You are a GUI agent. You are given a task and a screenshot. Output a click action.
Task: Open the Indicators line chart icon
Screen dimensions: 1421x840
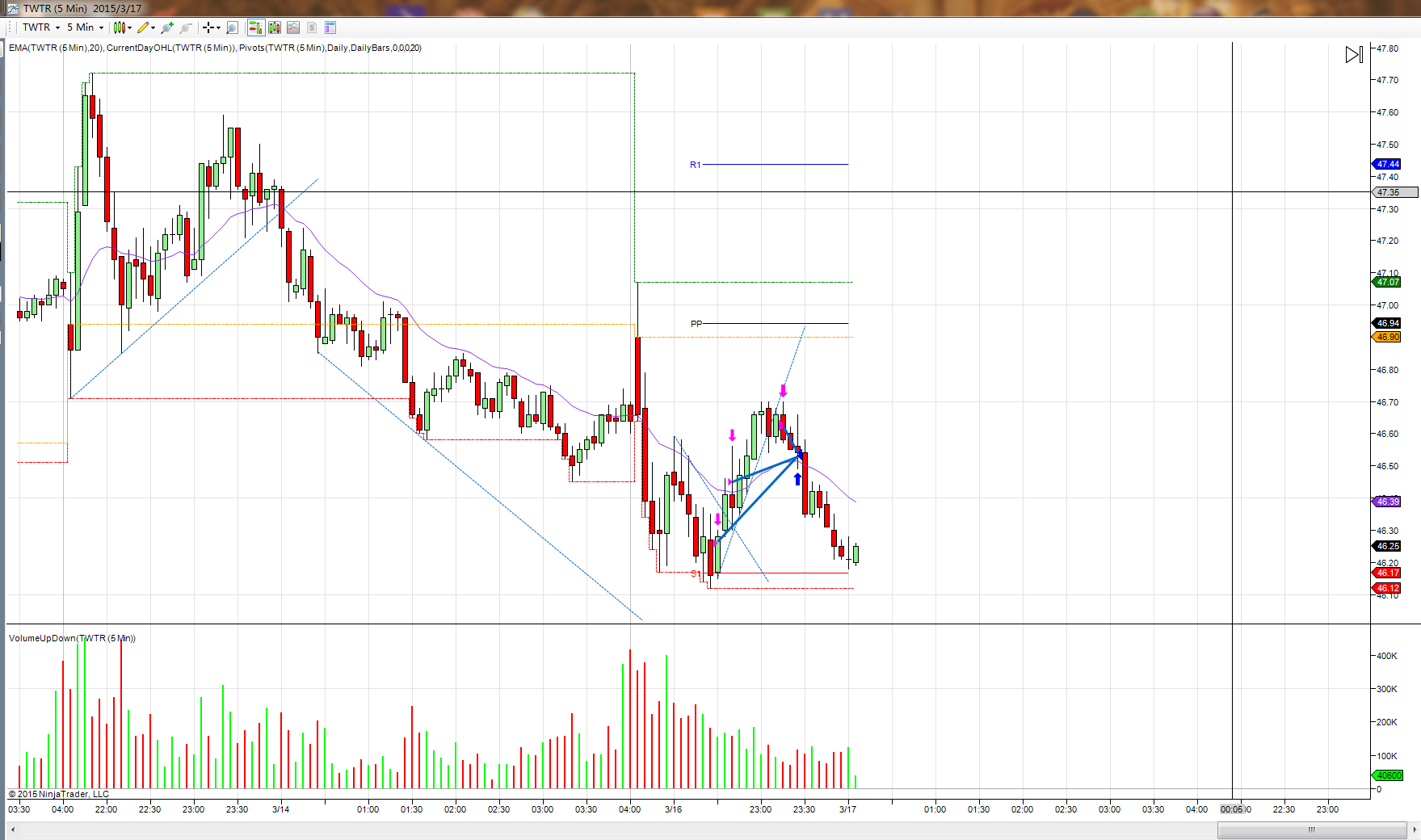293,27
